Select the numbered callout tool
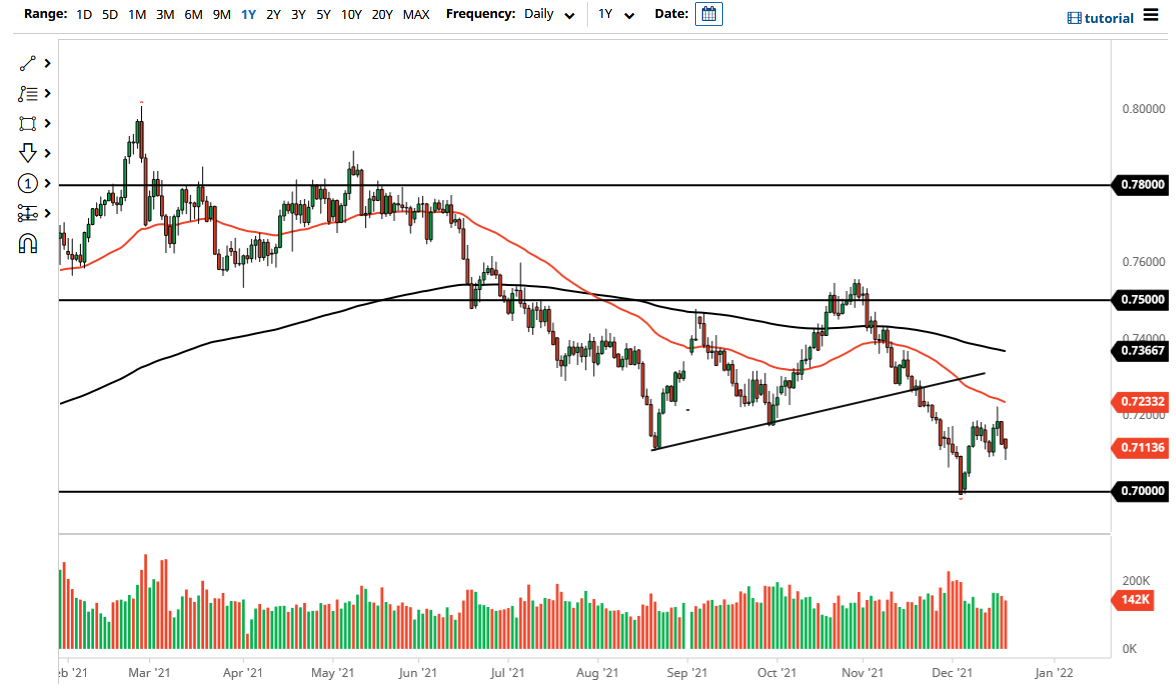Image resolution: width=1176 pixels, height=693 pixels. click(x=28, y=183)
